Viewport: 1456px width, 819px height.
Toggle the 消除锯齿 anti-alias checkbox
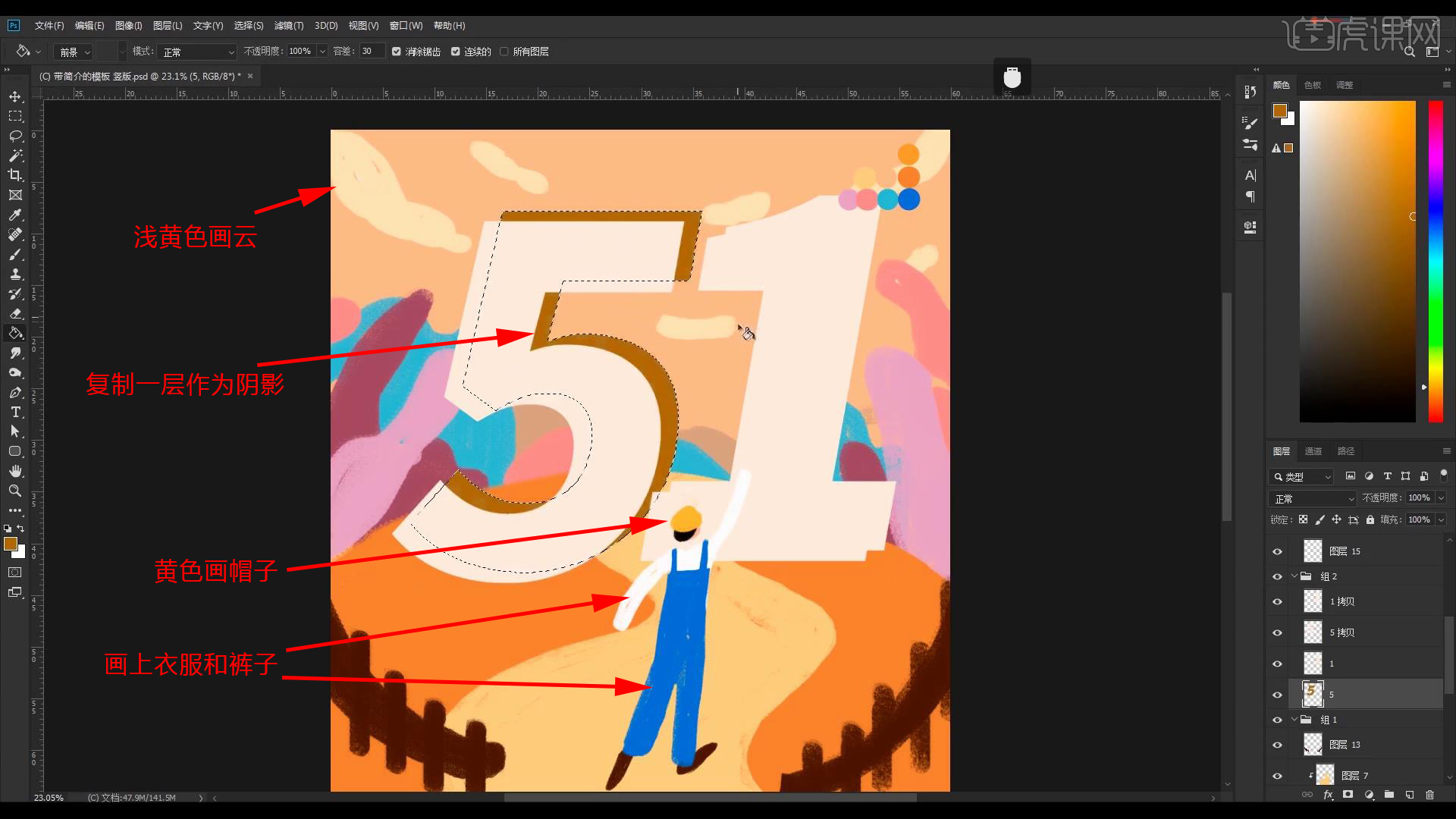click(x=396, y=52)
